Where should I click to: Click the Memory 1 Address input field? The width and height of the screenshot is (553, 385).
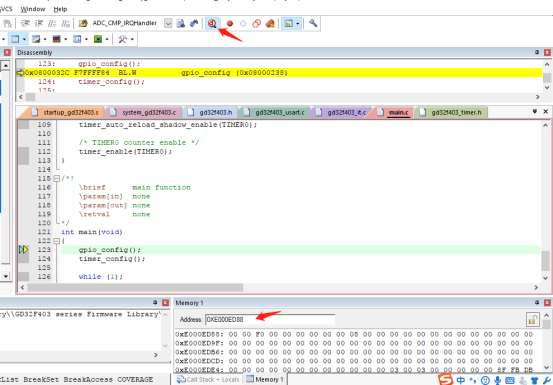click(x=270, y=319)
